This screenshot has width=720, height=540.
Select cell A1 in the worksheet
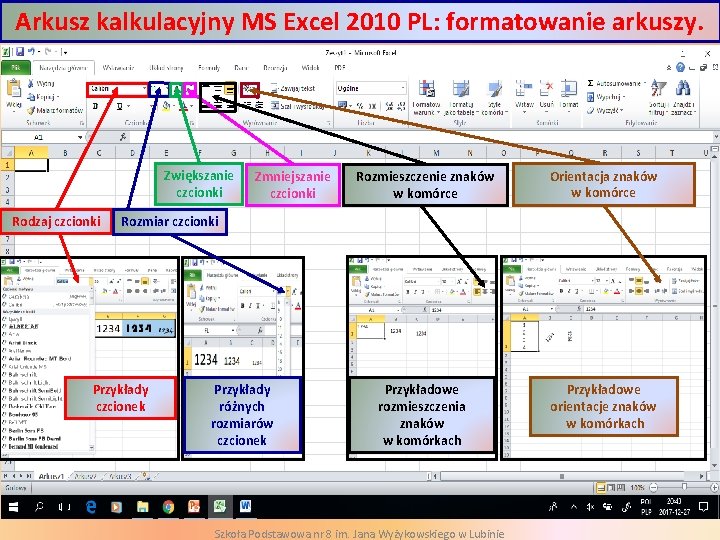pyautogui.click(x=31, y=165)
